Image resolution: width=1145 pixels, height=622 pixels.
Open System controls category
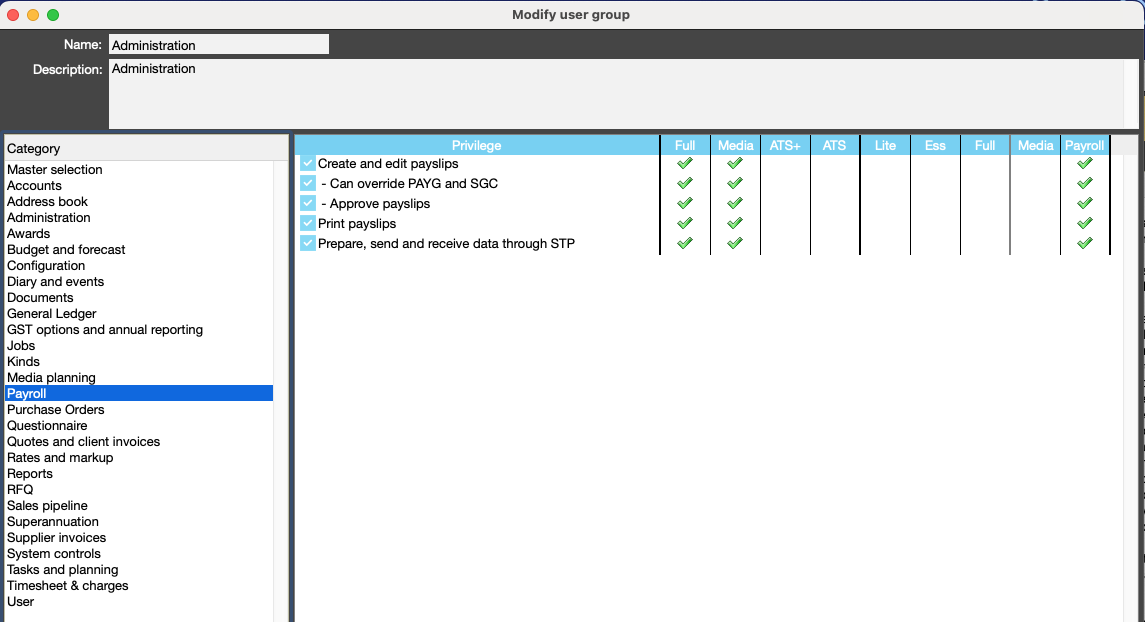click(139, 554)
